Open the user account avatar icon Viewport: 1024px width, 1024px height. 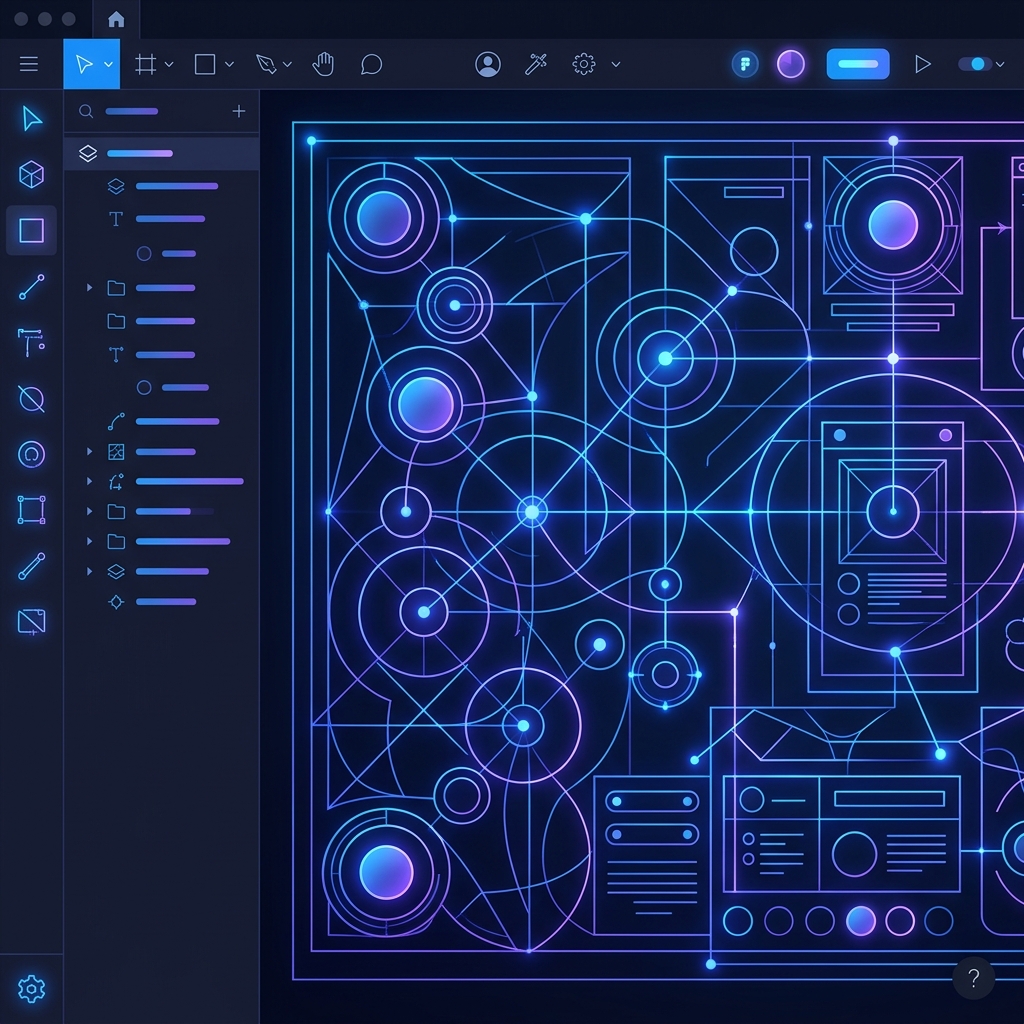488,64
